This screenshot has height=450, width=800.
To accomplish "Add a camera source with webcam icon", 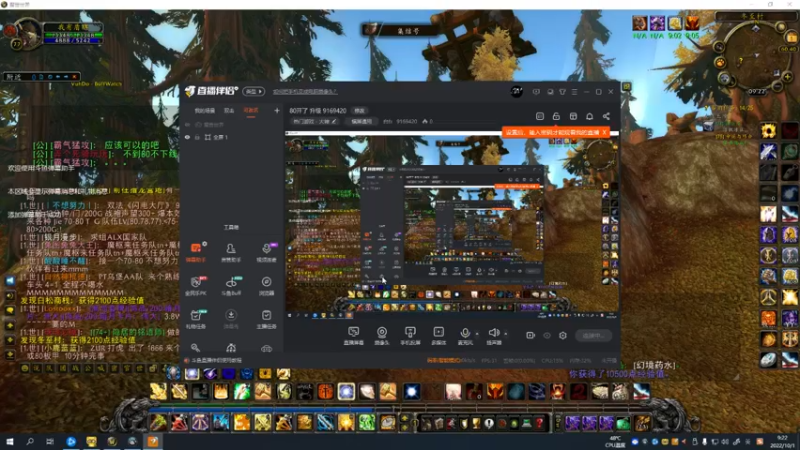I will pyautogui.click(x=382, y=336).
